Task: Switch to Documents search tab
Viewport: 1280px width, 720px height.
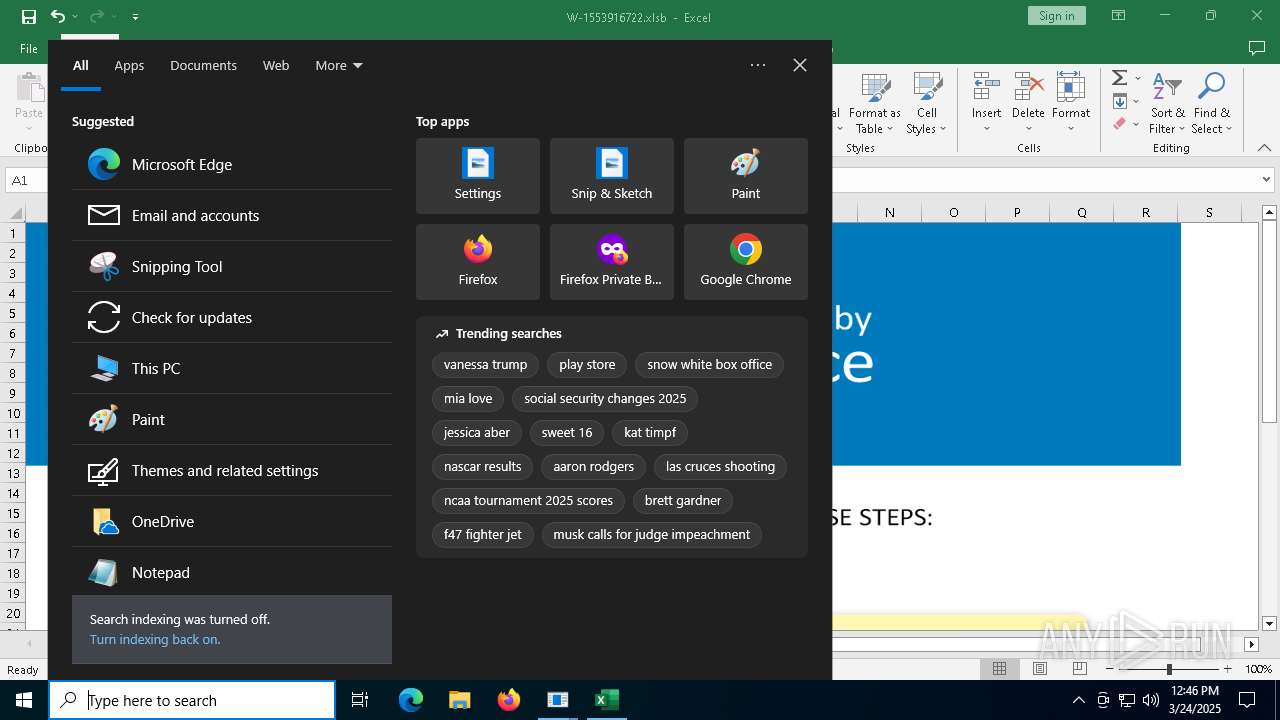Action: [x=203, y=65]
